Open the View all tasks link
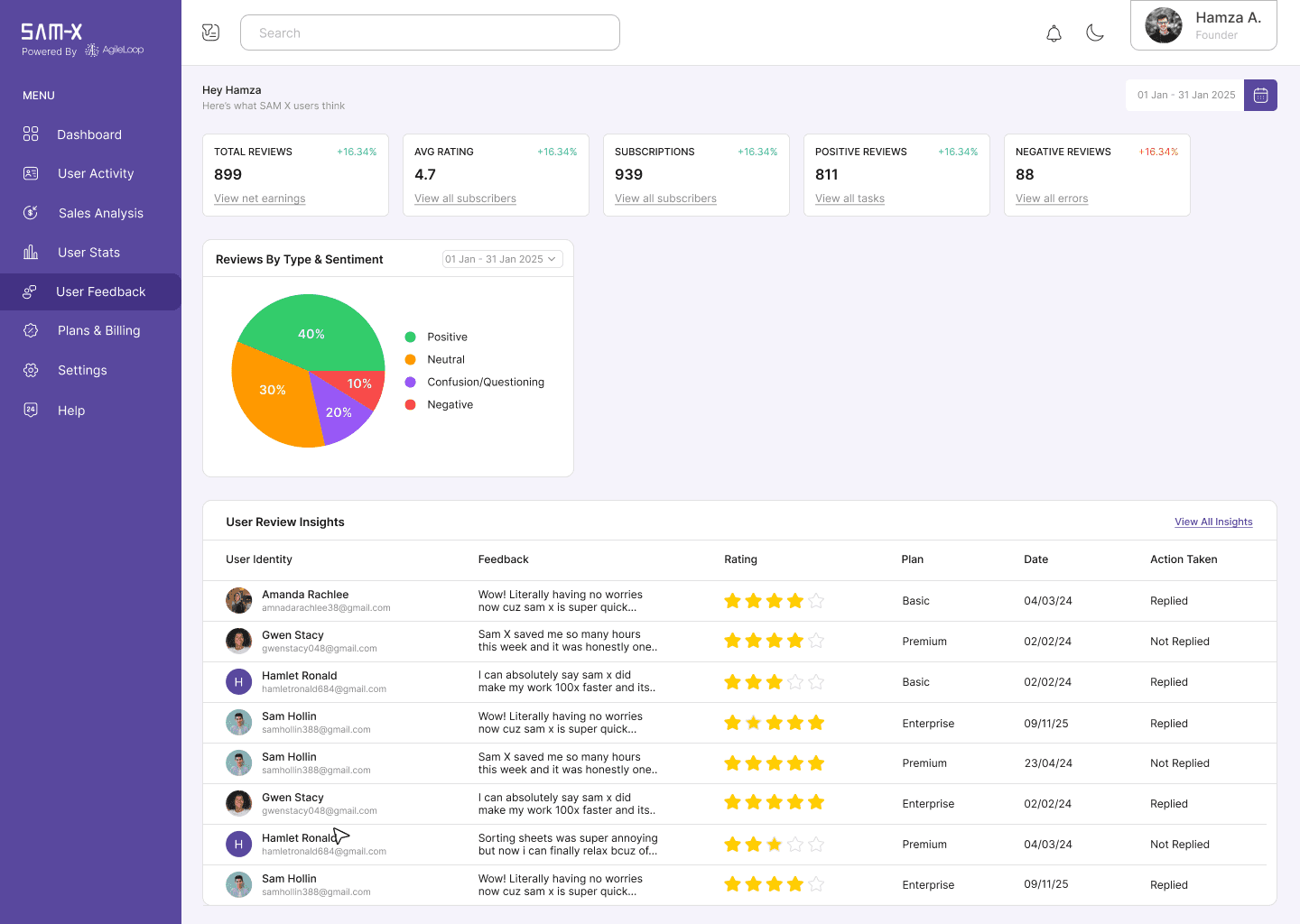1300x924 pixels. 850,199
